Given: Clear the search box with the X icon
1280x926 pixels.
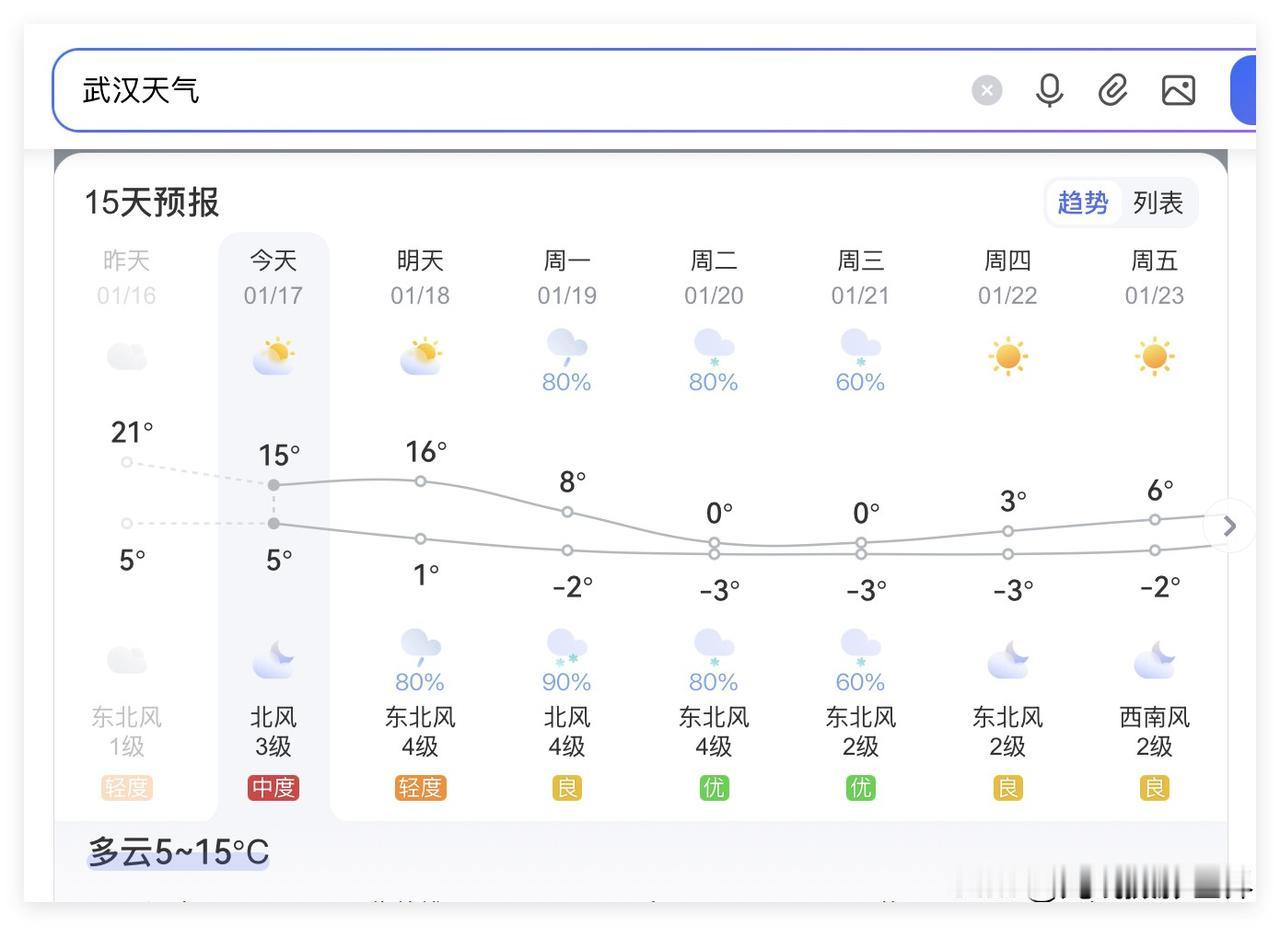Looking at the screenshot, I should click(987, 90).
